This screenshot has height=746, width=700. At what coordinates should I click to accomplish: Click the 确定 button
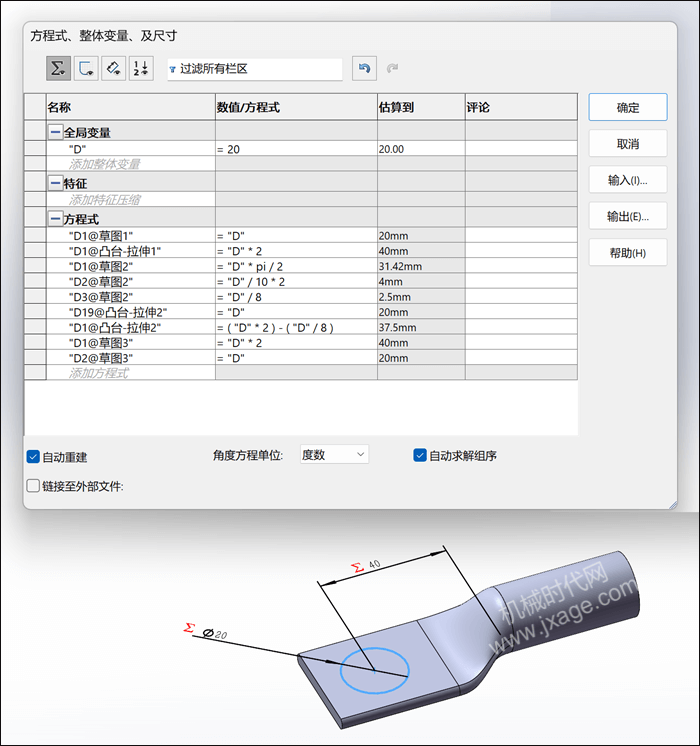628,108
